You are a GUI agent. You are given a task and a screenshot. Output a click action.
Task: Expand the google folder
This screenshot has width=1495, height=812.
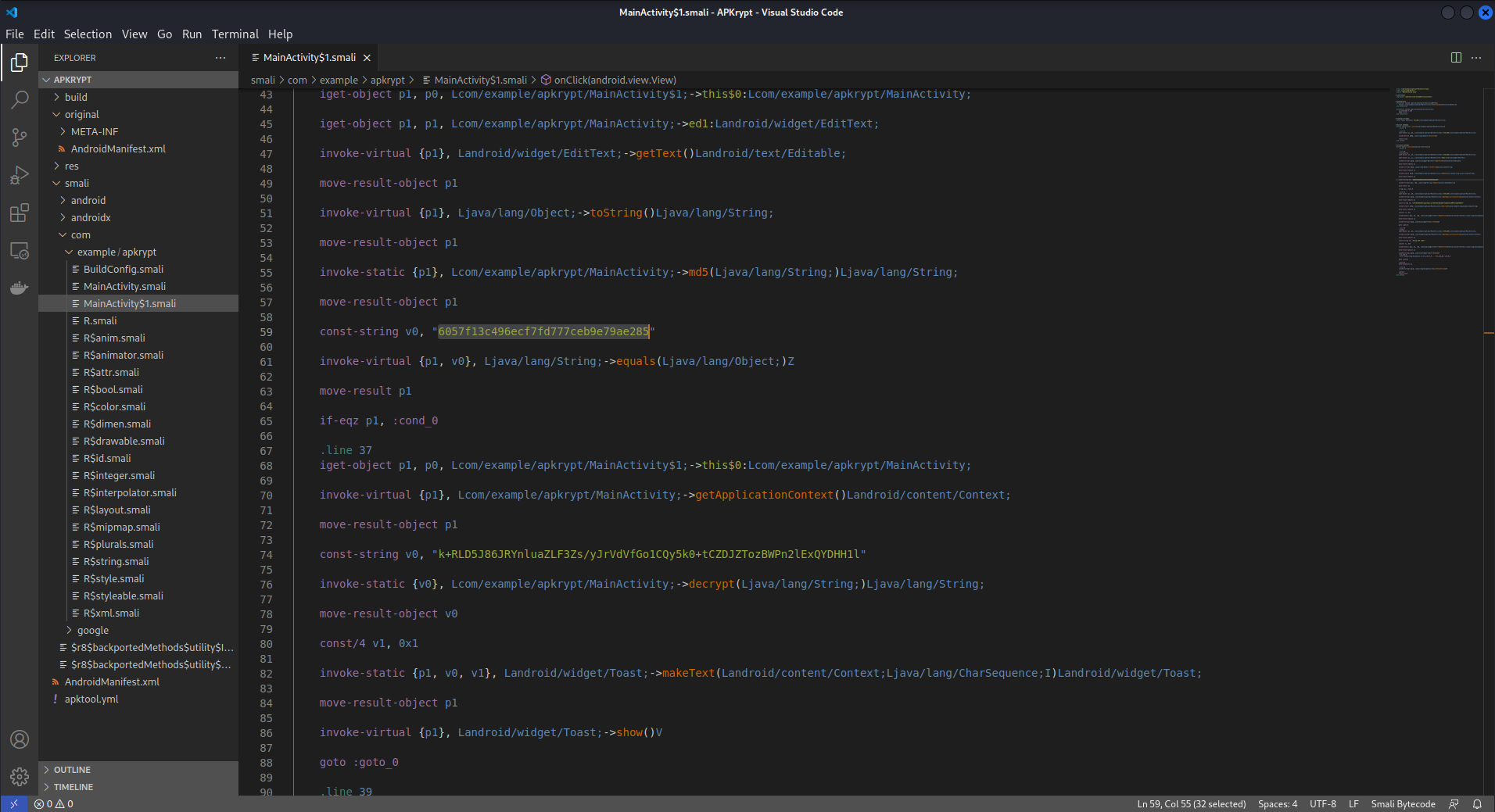click(138, 630)
